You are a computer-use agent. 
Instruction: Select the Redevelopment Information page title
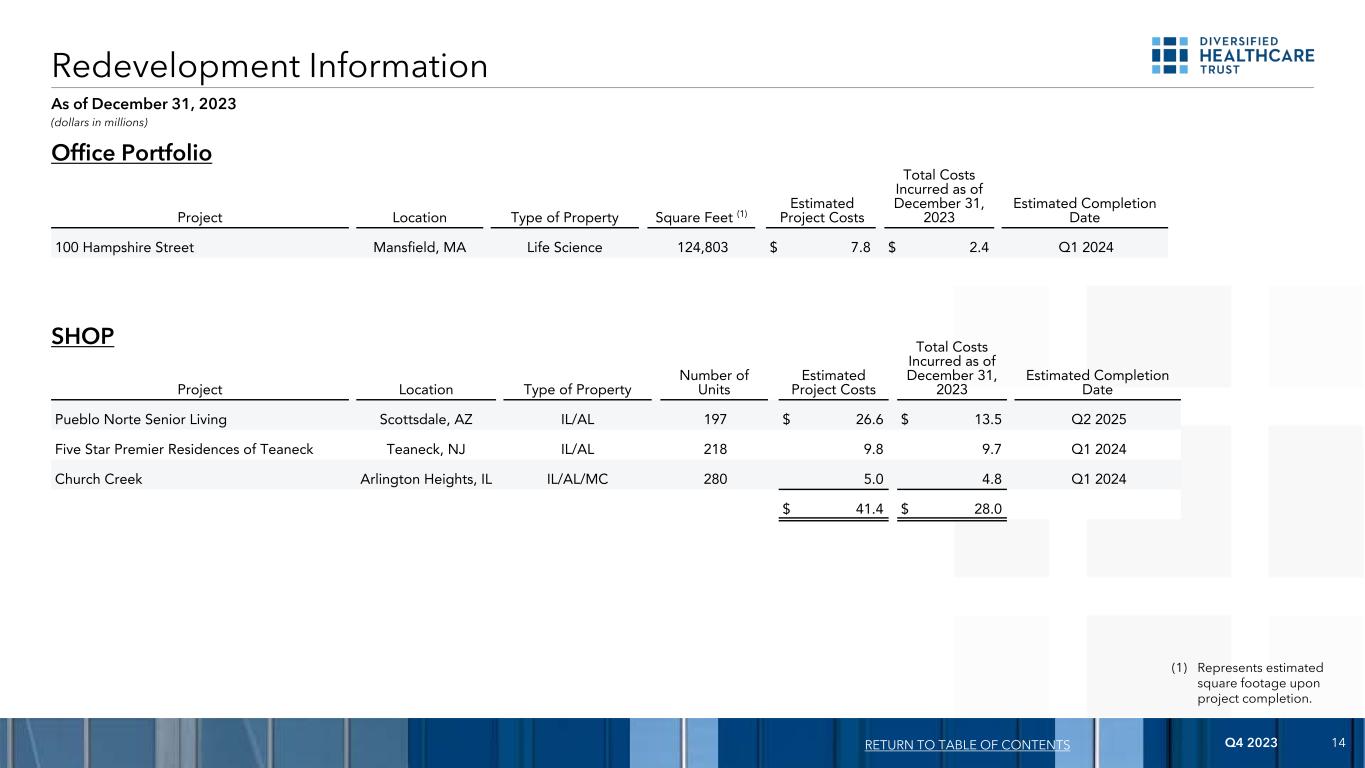tap(270, 66)
